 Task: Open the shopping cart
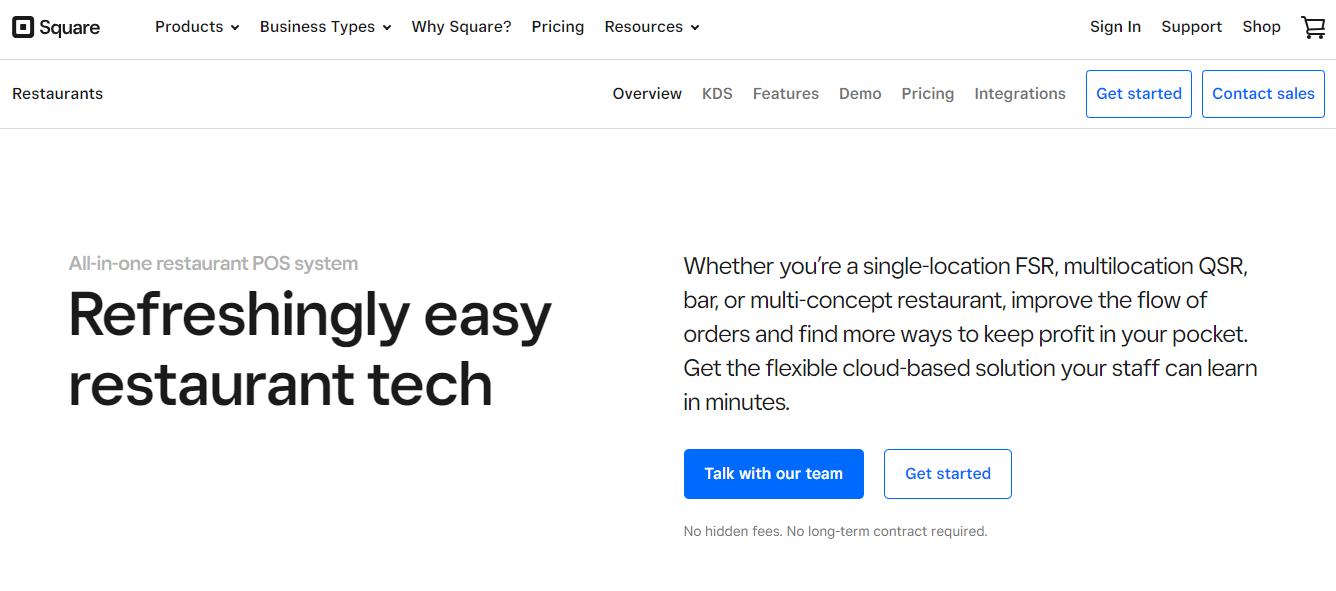coord(1313,27)
